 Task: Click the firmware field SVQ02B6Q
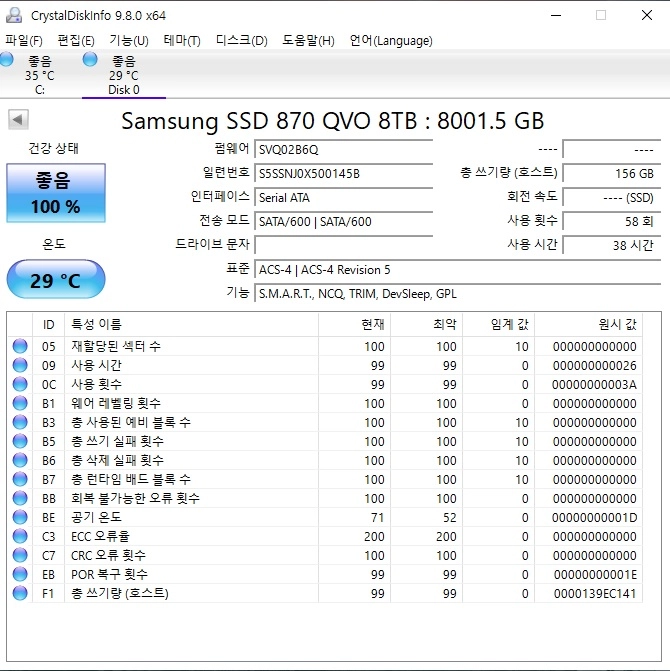344,150
